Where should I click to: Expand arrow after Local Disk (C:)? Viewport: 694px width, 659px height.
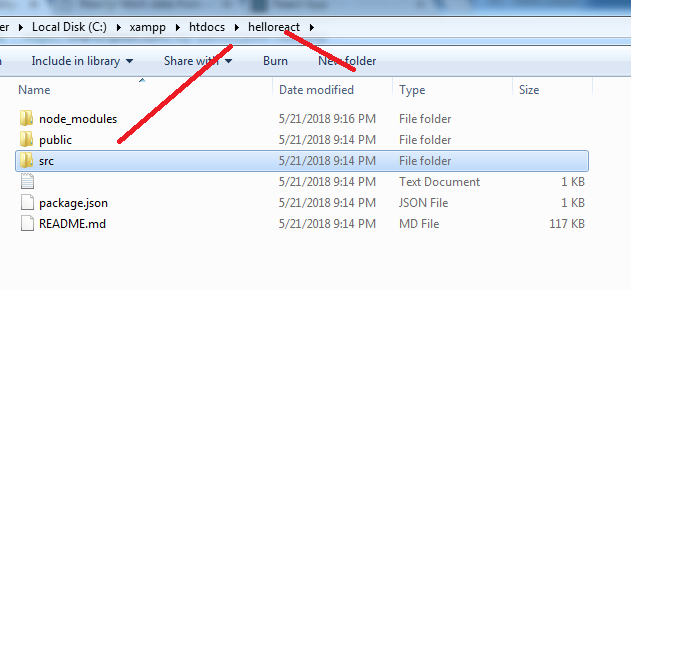[119, 27]
